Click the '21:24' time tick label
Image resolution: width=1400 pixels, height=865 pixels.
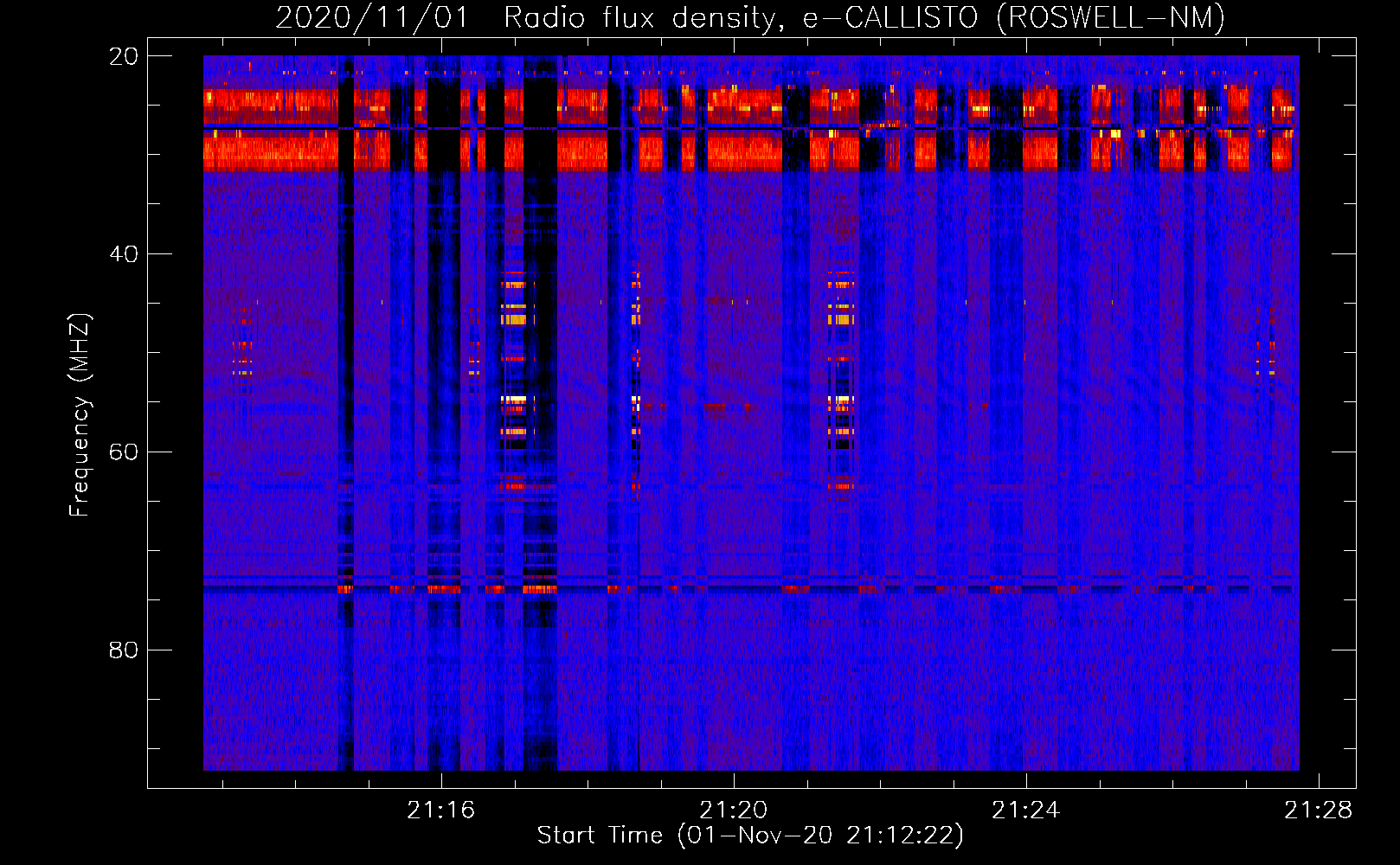point(1026,810)
